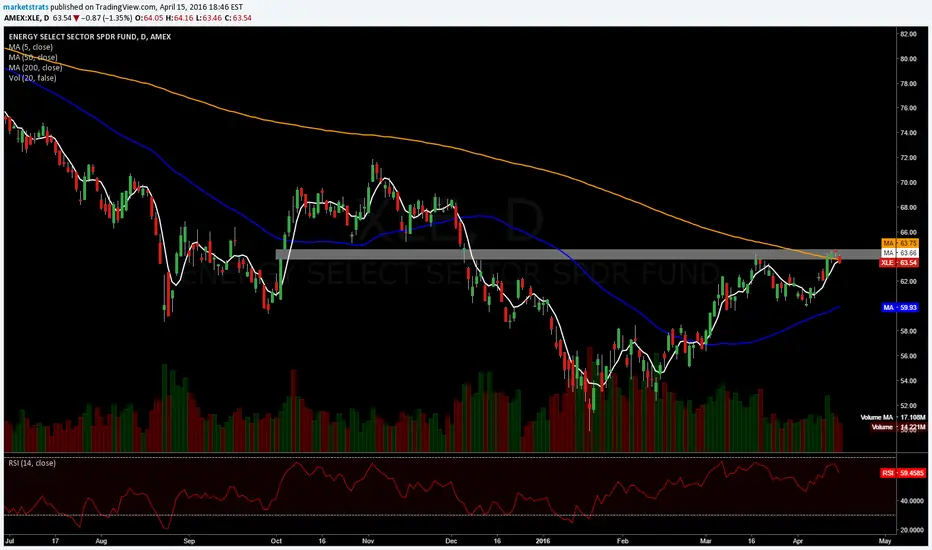
Task: Click the orange MA 63.75 price tag
Action: (900, 243)
